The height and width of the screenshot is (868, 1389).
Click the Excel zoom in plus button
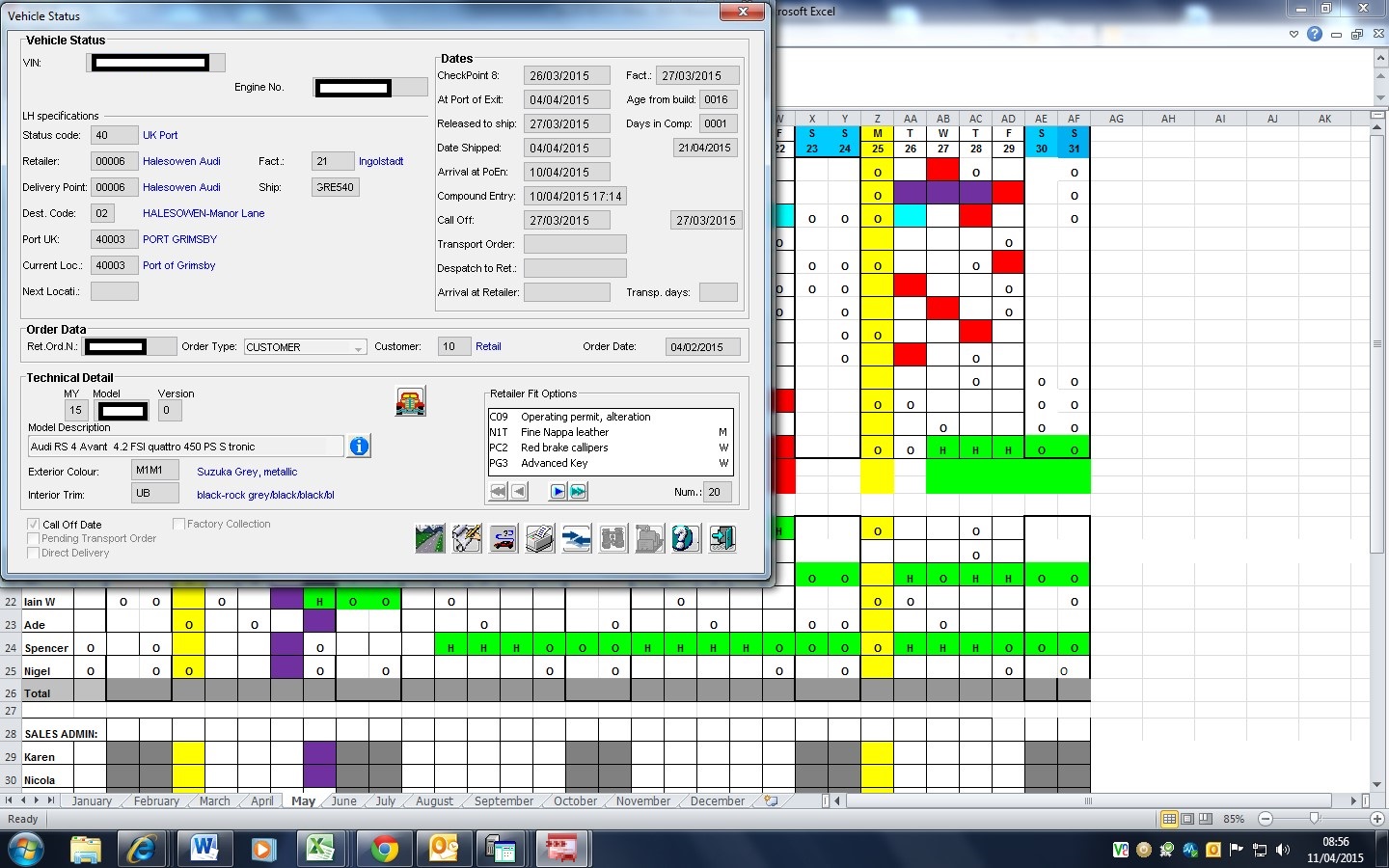[x=1377, y=819]
